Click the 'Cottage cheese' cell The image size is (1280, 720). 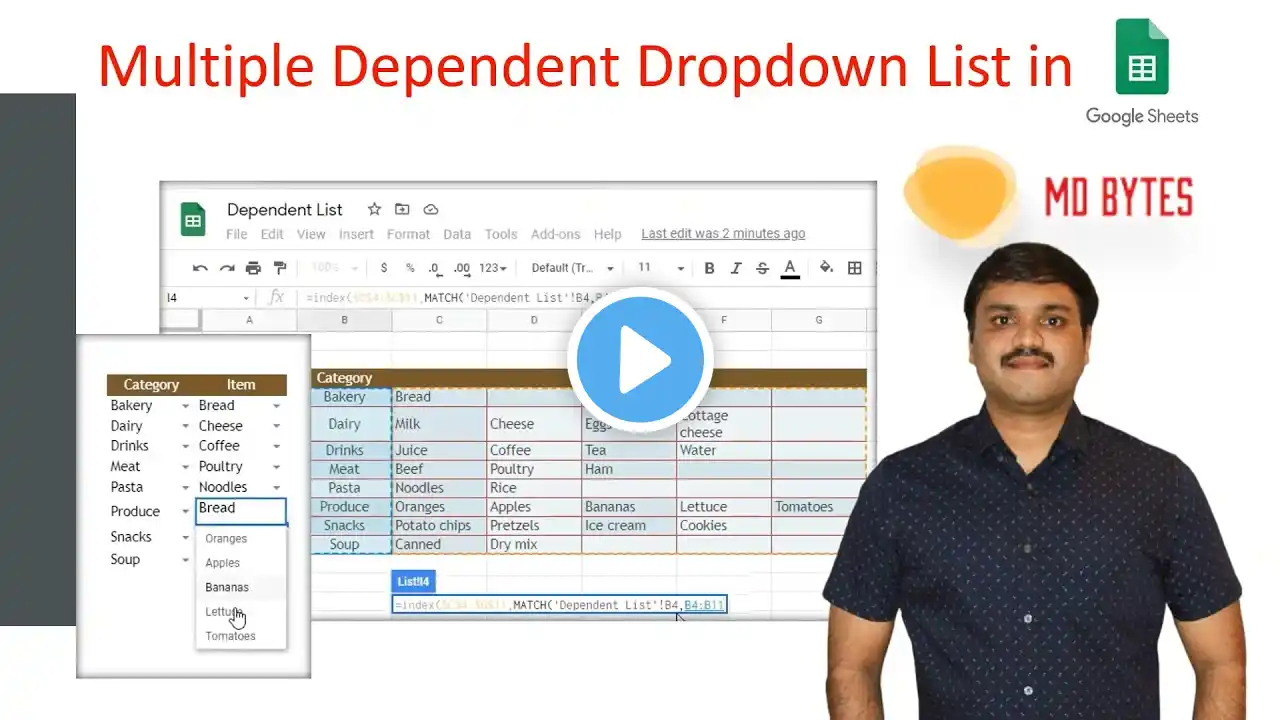point(724,424)
